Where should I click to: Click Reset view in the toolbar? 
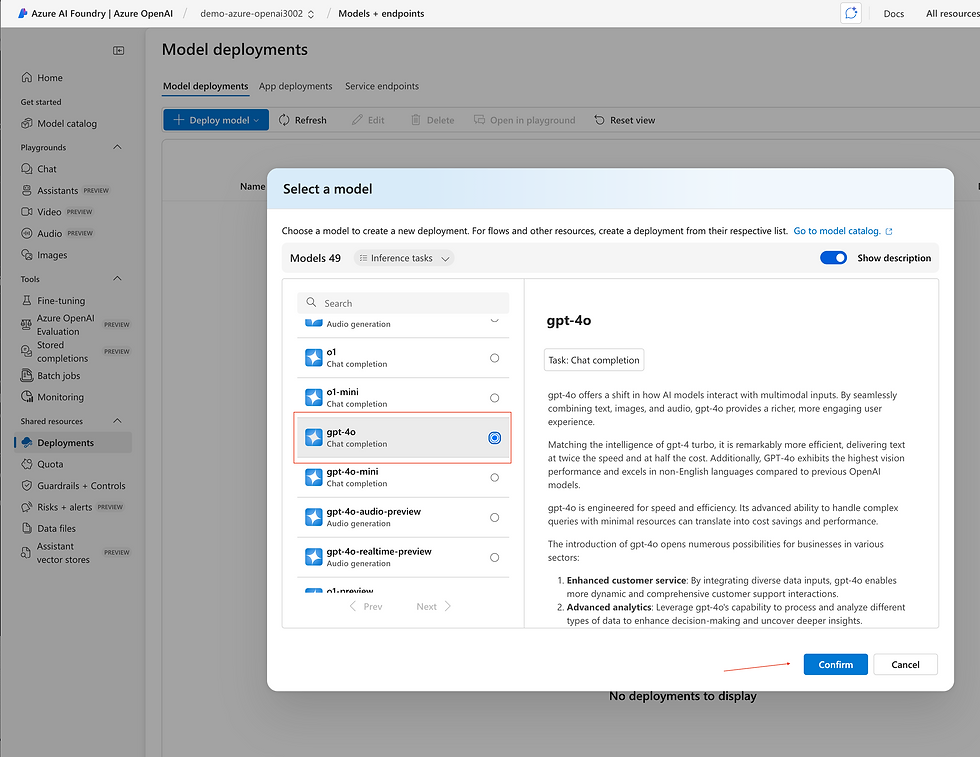tap(624, 120)
